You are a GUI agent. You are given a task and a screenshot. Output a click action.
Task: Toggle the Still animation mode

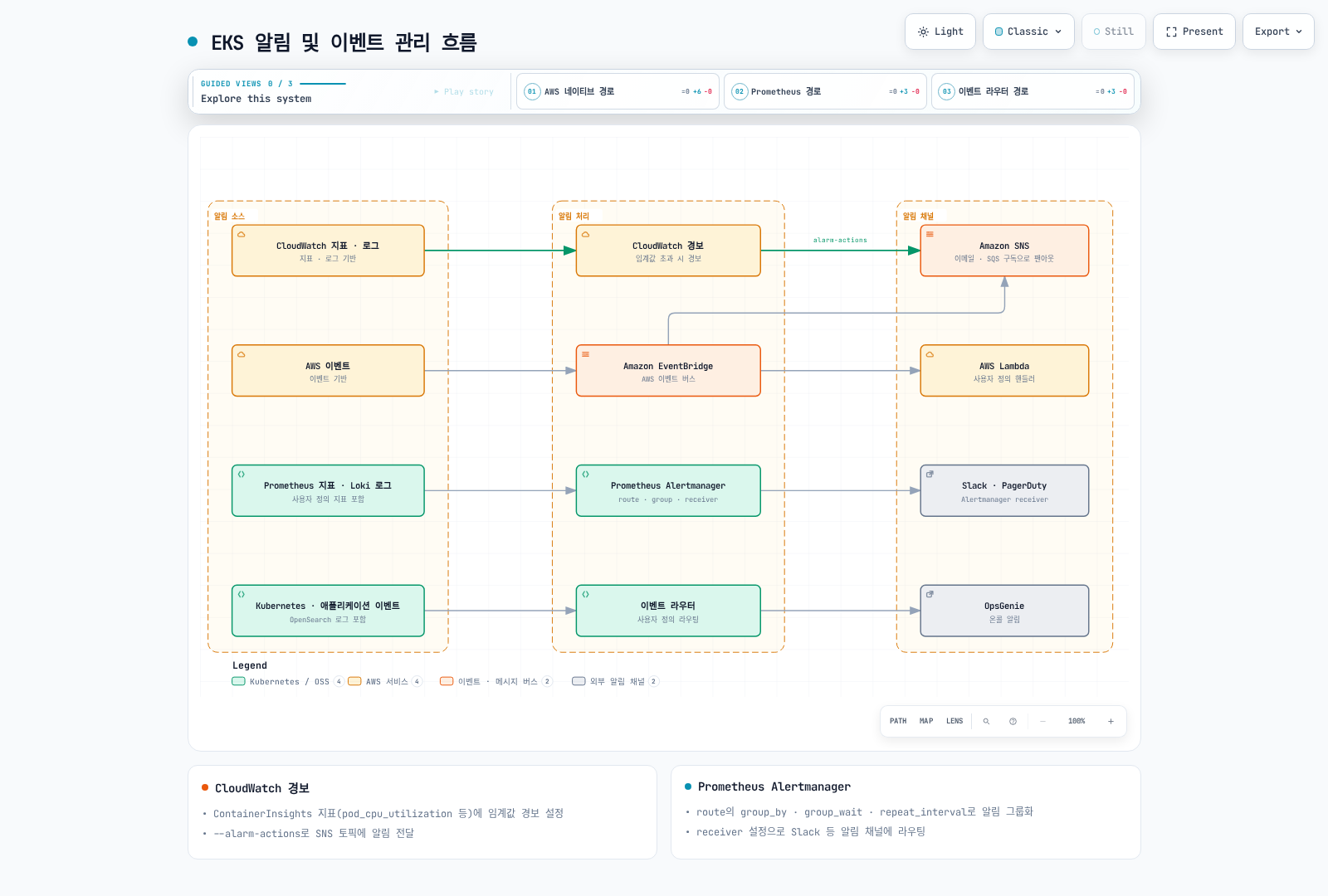[1113, 32]
